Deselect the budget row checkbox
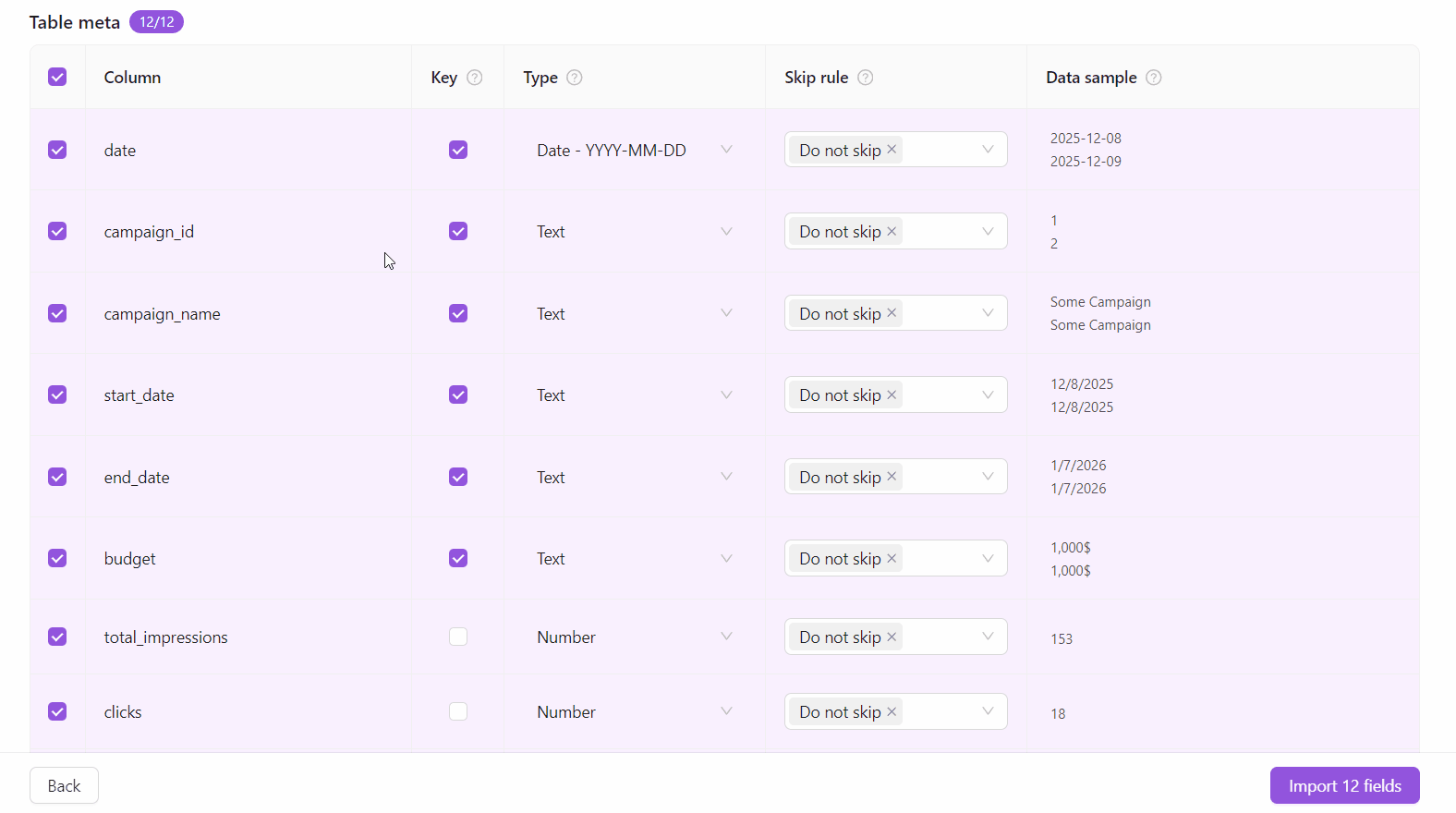Viewport: 1456px width, 813px height. [x=57, y=558]
